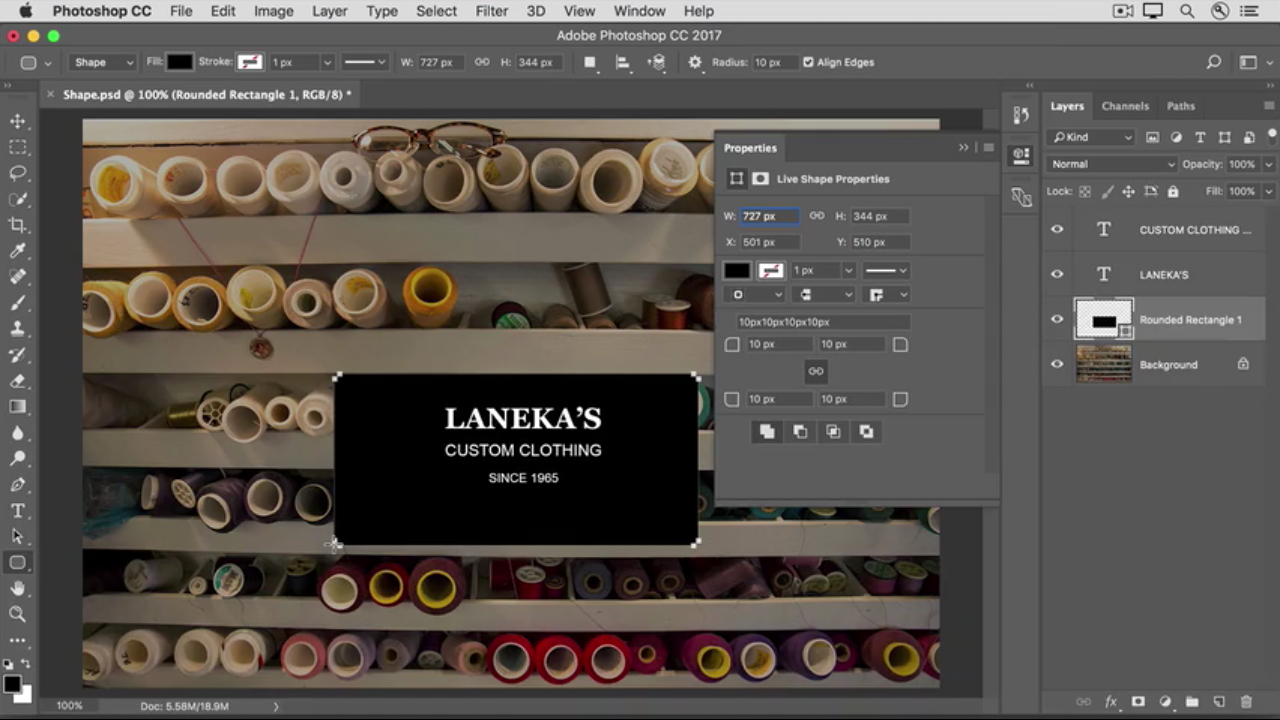
Task: Click the link corner radius button
Action: tap(816, 371)
